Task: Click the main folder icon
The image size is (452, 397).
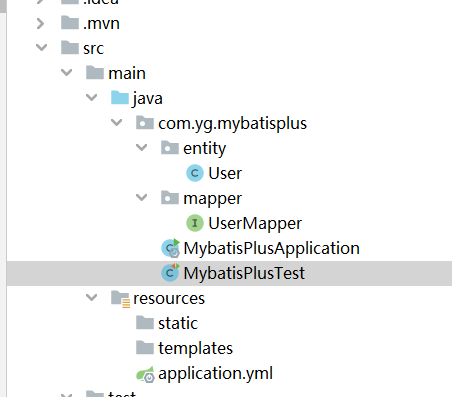Action: 95,73
